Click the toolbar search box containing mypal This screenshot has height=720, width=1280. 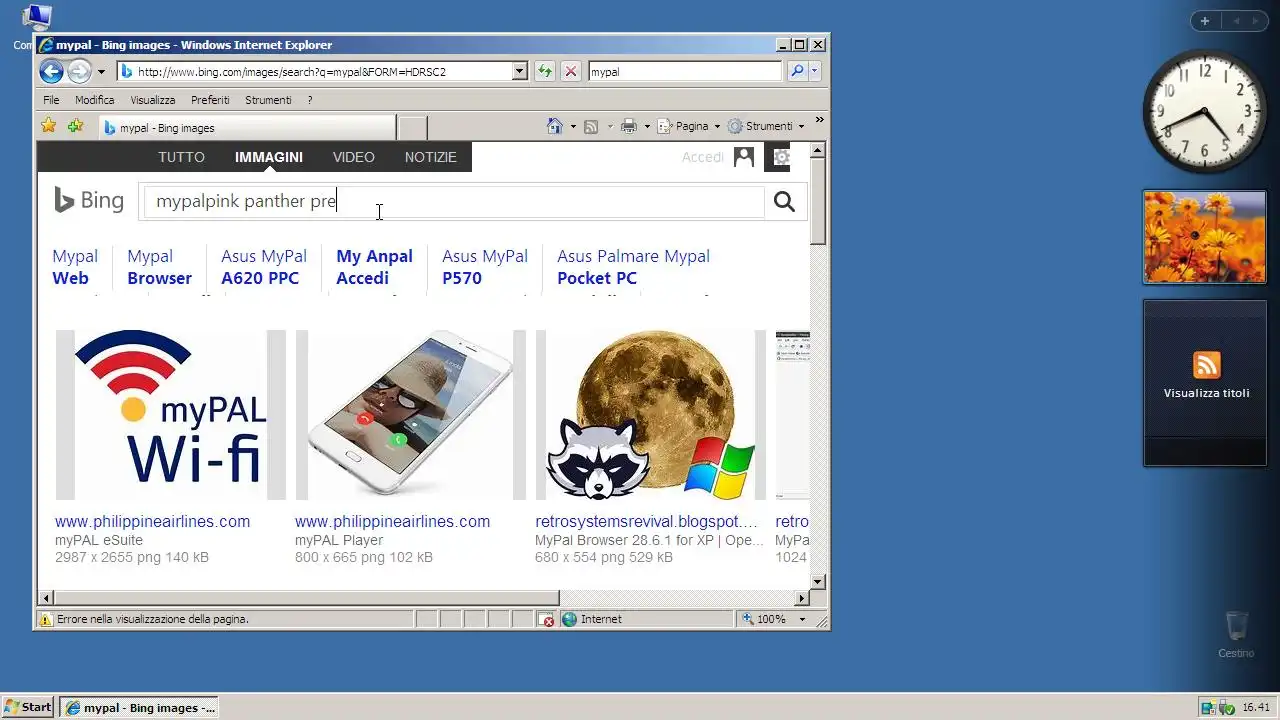pos(684,71)
